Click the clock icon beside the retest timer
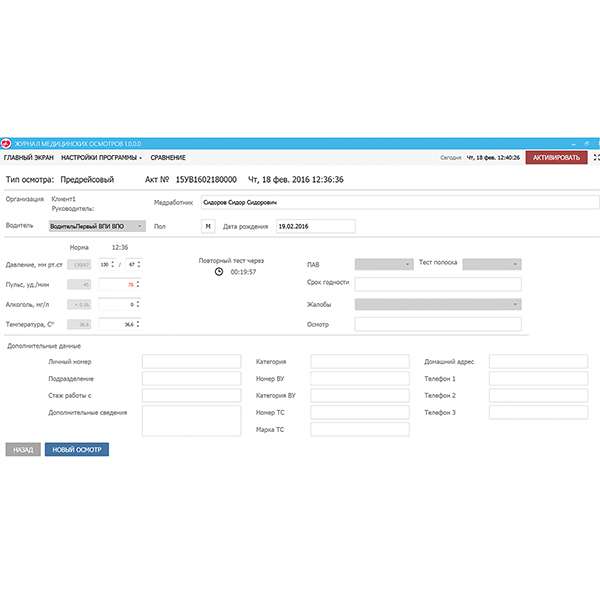The image size is (600, 600). coord(218,271)
